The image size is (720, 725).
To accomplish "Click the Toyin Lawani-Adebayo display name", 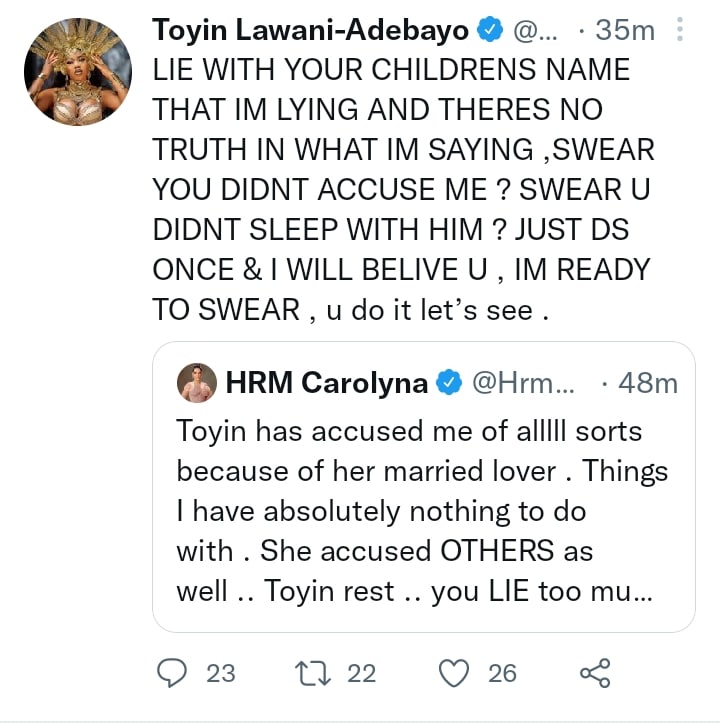I will pos(312,31).
